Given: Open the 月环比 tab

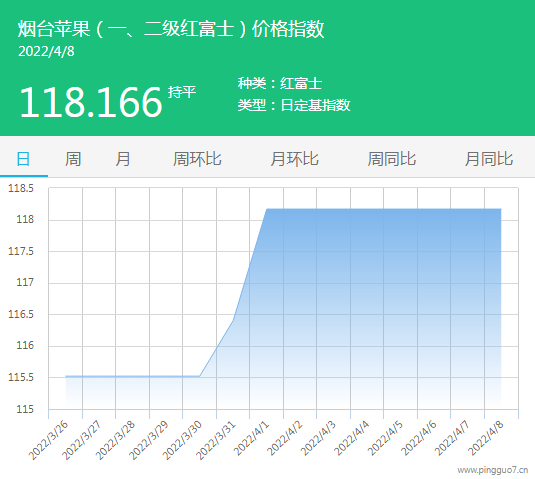Looking at the screenshot, I should coord(294,159).
